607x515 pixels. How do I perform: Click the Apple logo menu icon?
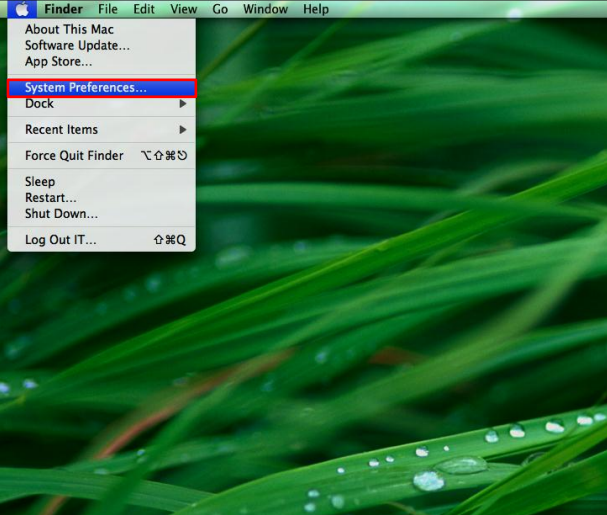[22, 9]
